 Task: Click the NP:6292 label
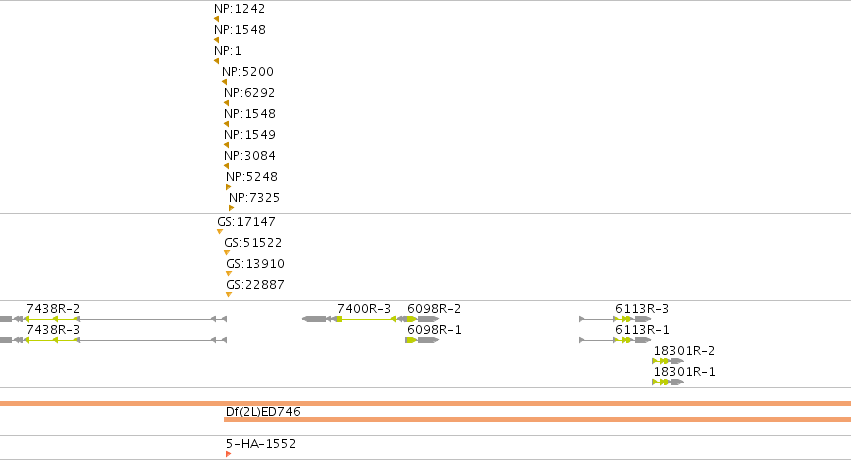click(250, 93)
